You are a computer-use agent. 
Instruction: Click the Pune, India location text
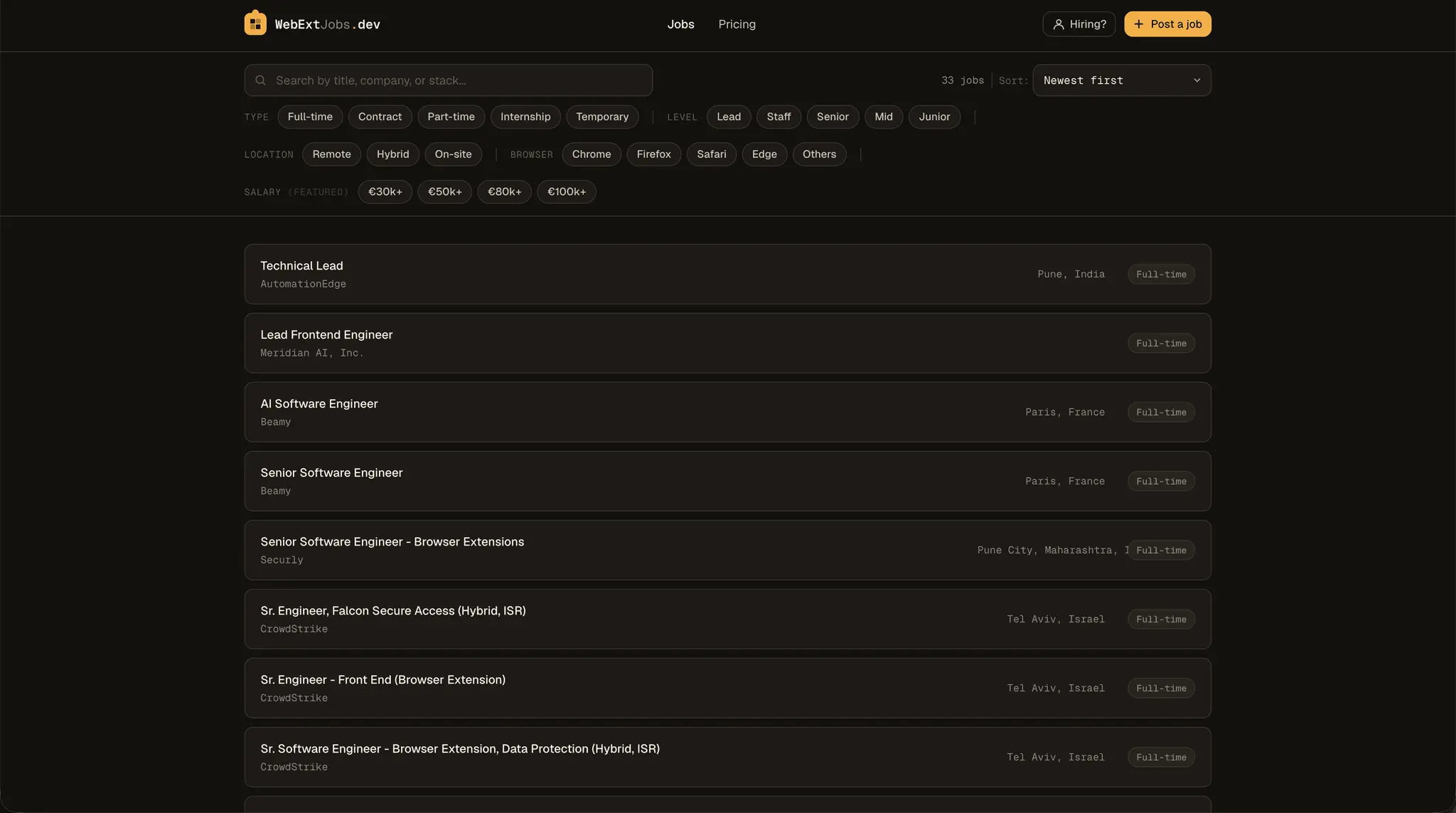point(1071,275)
